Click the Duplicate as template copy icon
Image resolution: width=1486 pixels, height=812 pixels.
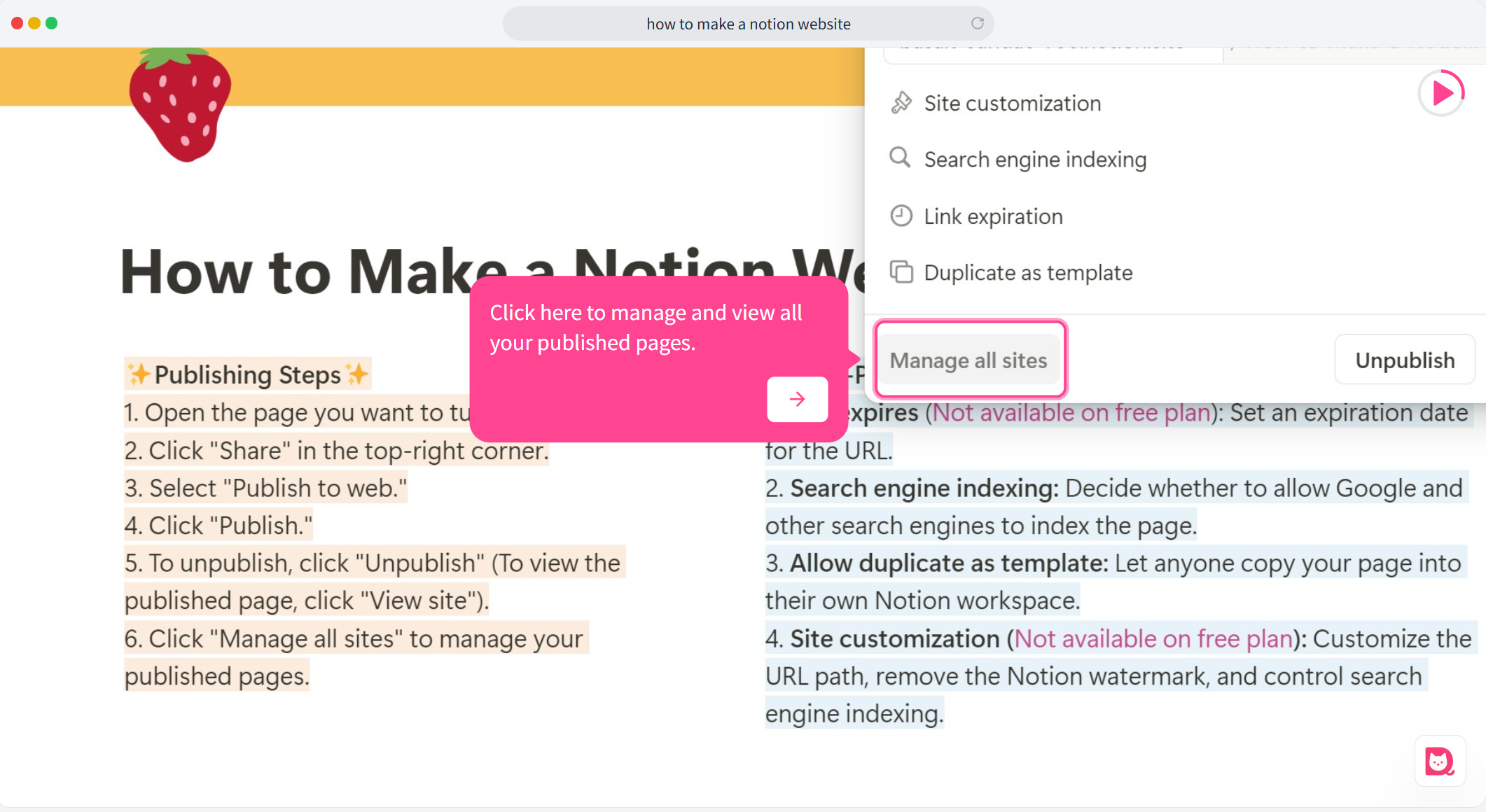(x=901, y=272)
